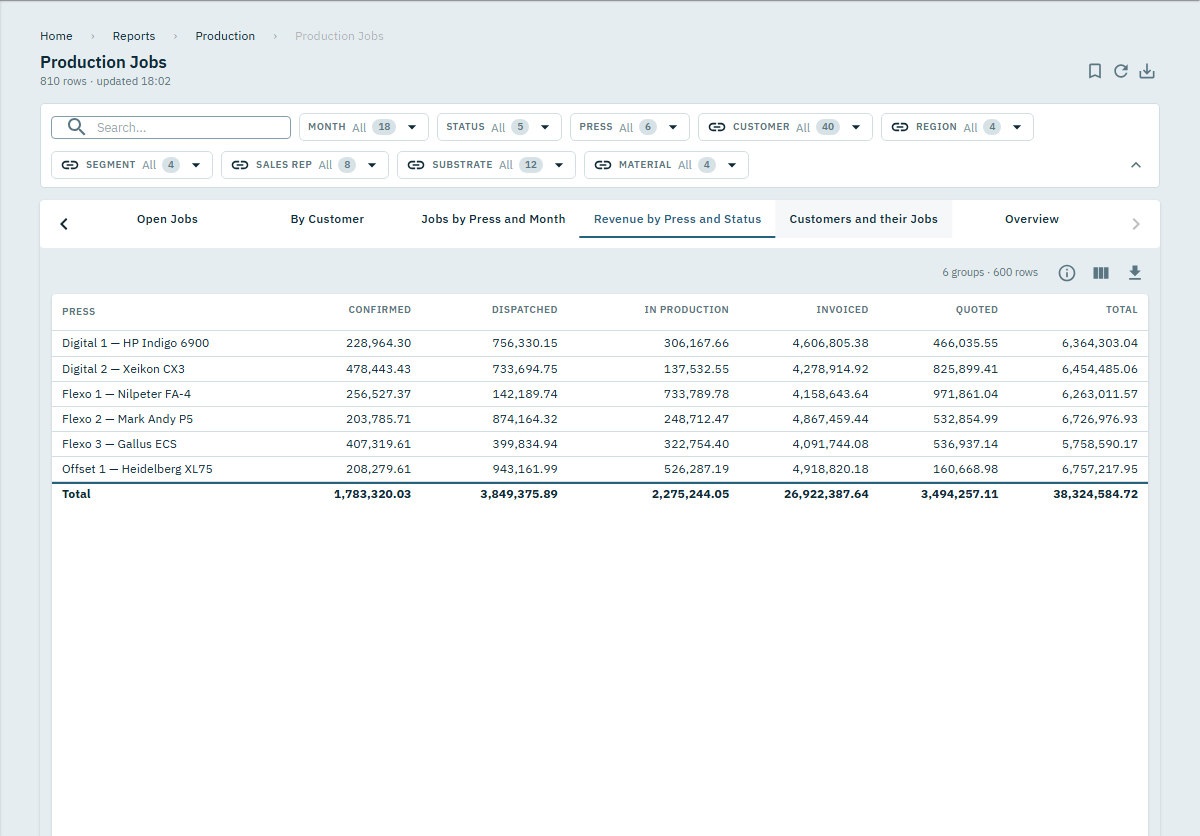Click Quoted value 825,899.41
Image resolution: width=1200 pixels, height=836 pixels.
(965, 369)
